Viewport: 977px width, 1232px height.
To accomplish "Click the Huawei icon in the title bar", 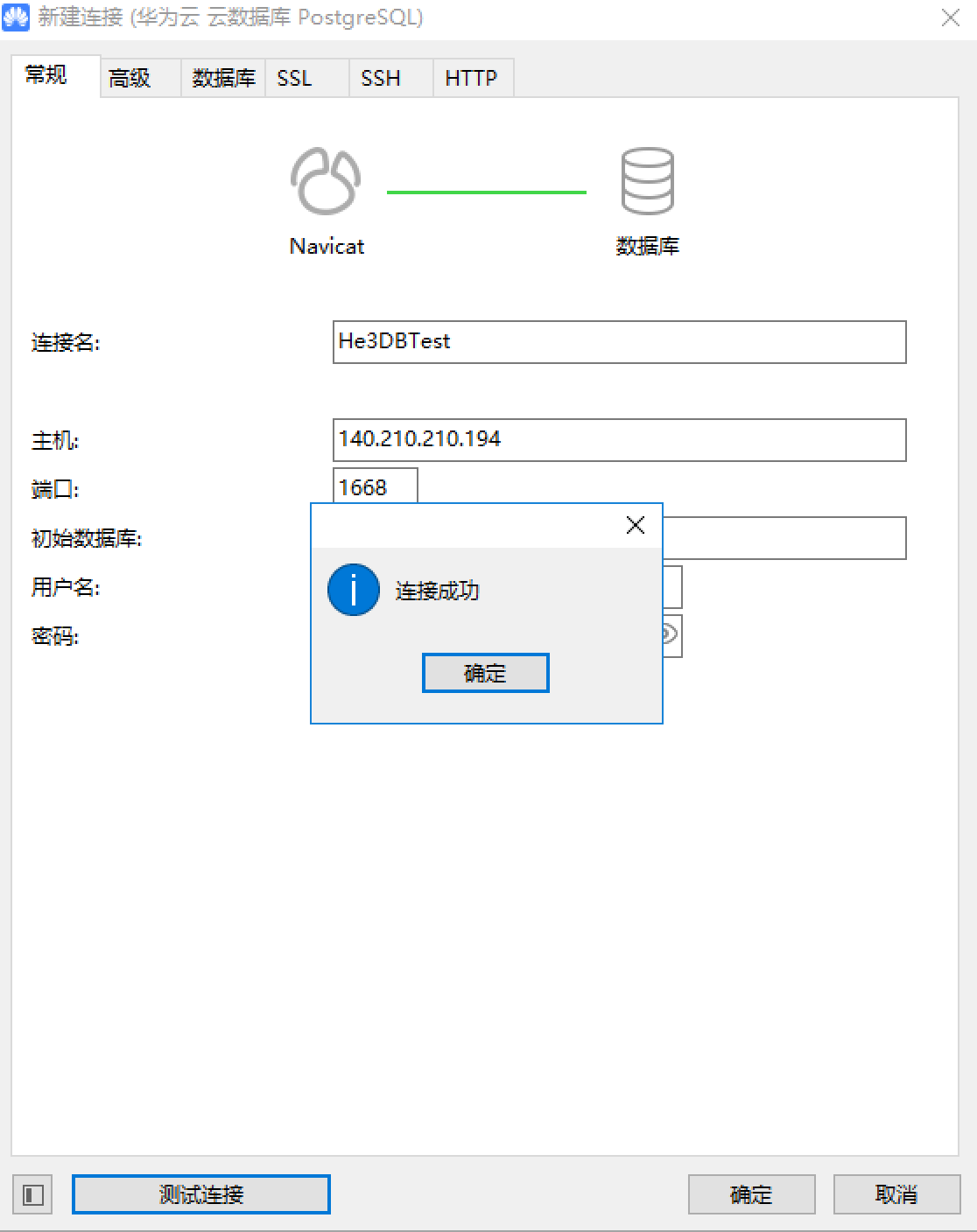I will tap(14, 17).
